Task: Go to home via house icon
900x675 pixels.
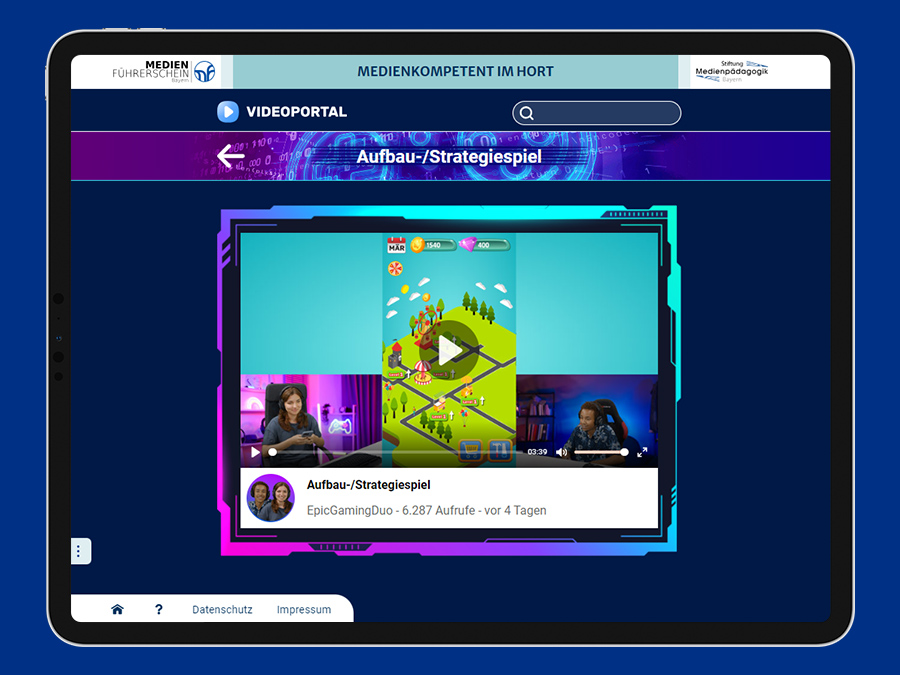Action: [117, 609]
